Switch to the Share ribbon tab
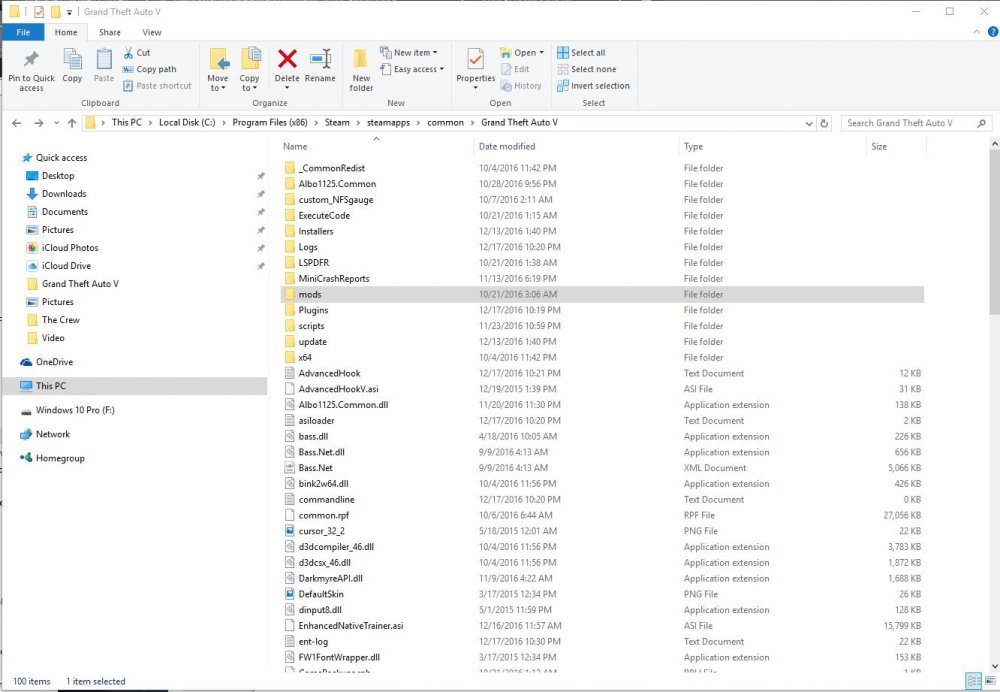 click(x=110, y=32)
